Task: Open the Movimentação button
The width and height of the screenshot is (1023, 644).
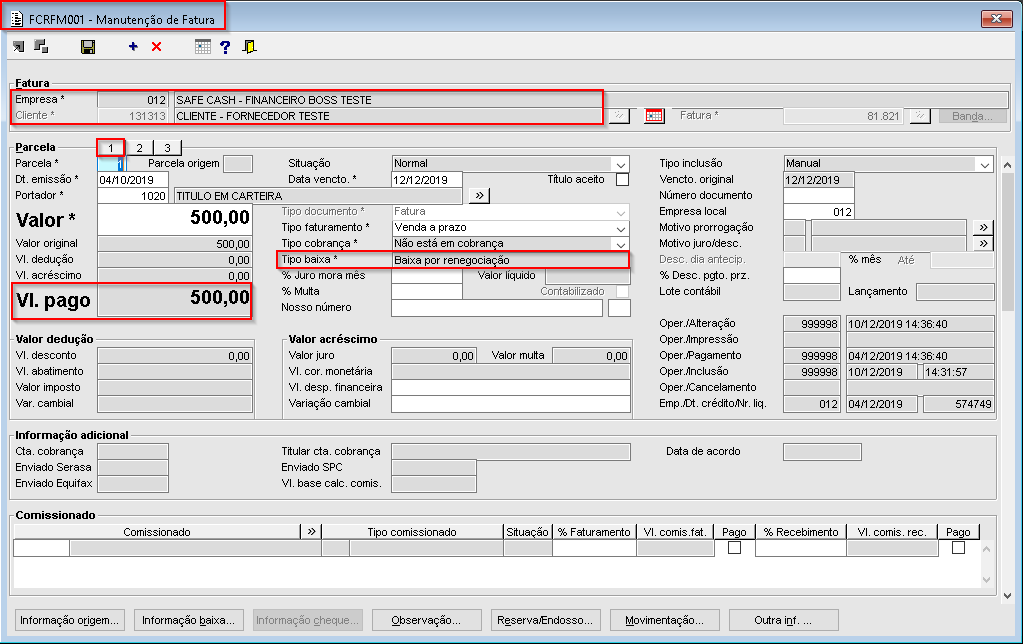Action: tap(664, 620)
